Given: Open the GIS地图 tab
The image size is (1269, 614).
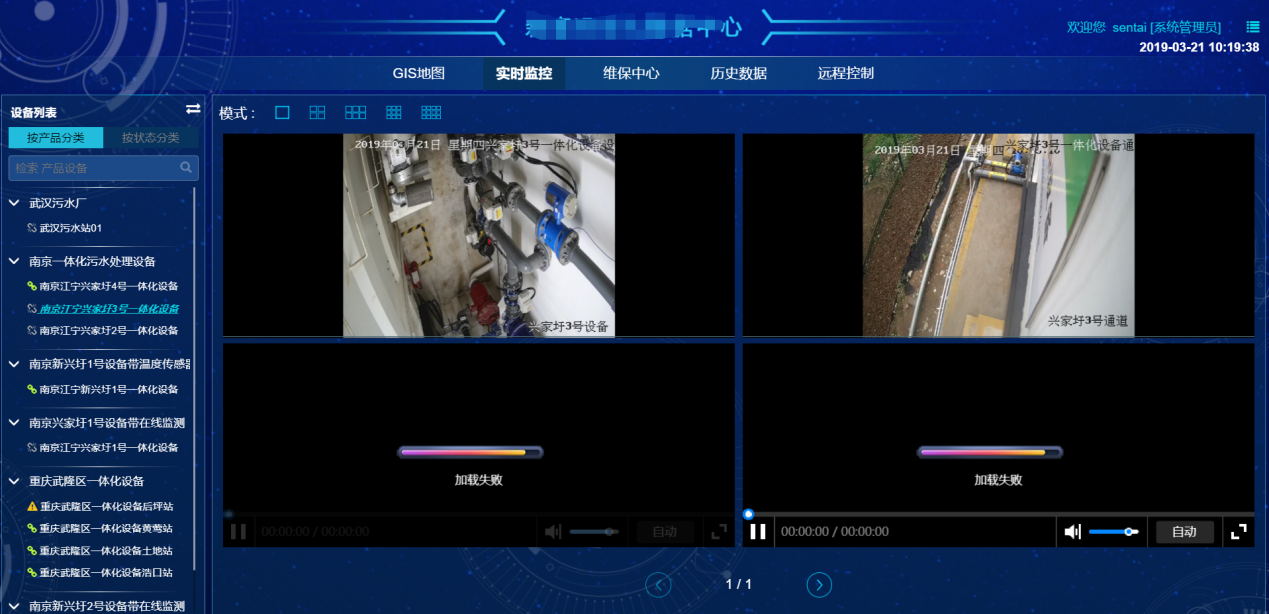Looking at the screenshot, I should click(418, 73).
